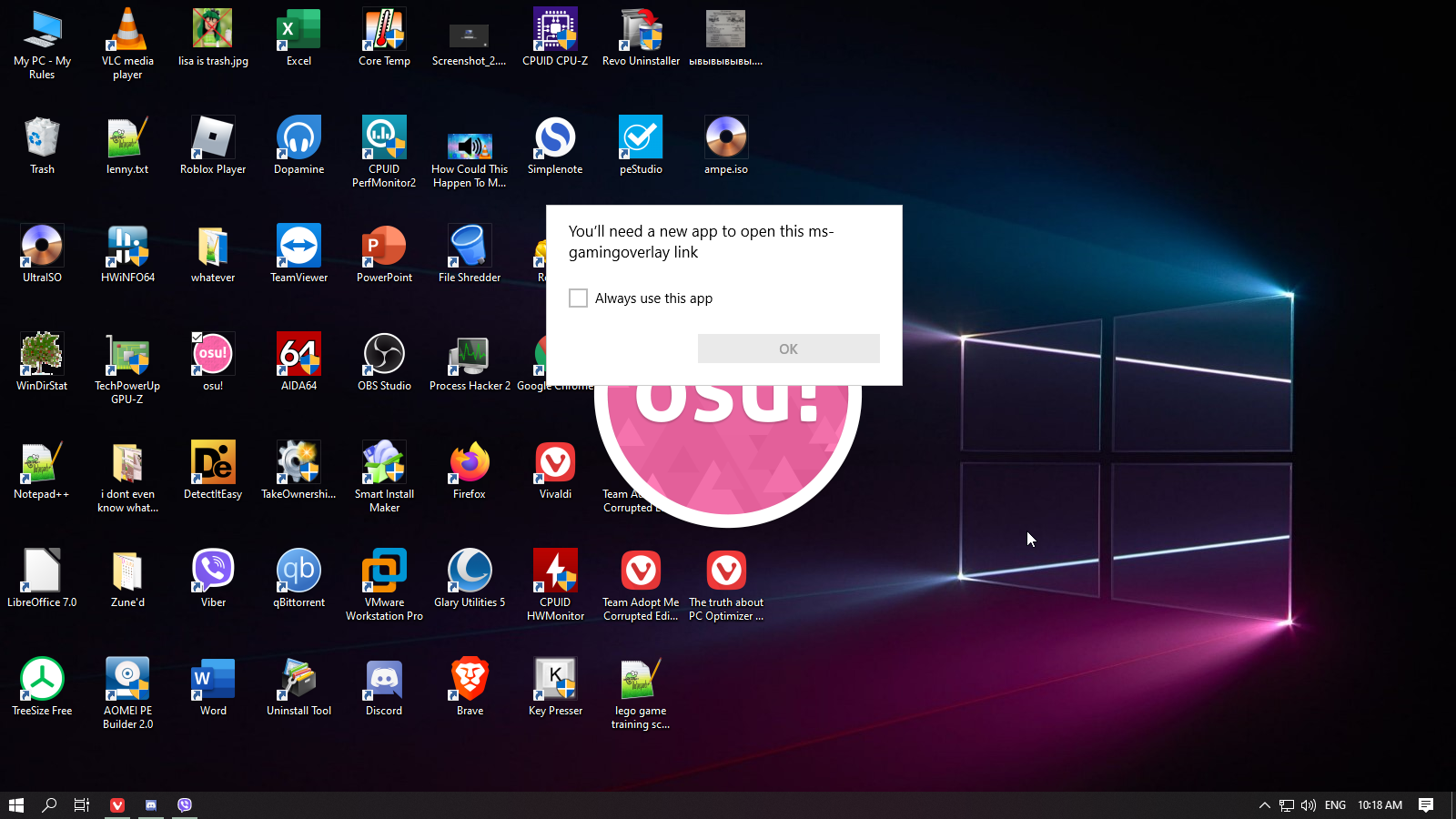The image size is (1456, 819).
Task: Select the TreeSize Free icon
Action: point(42,687)
